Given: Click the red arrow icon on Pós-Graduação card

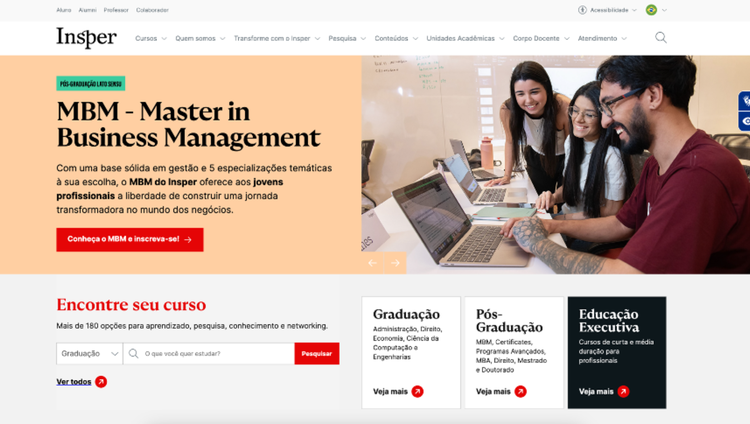Looking at the screenshot, I should point(520,391).
